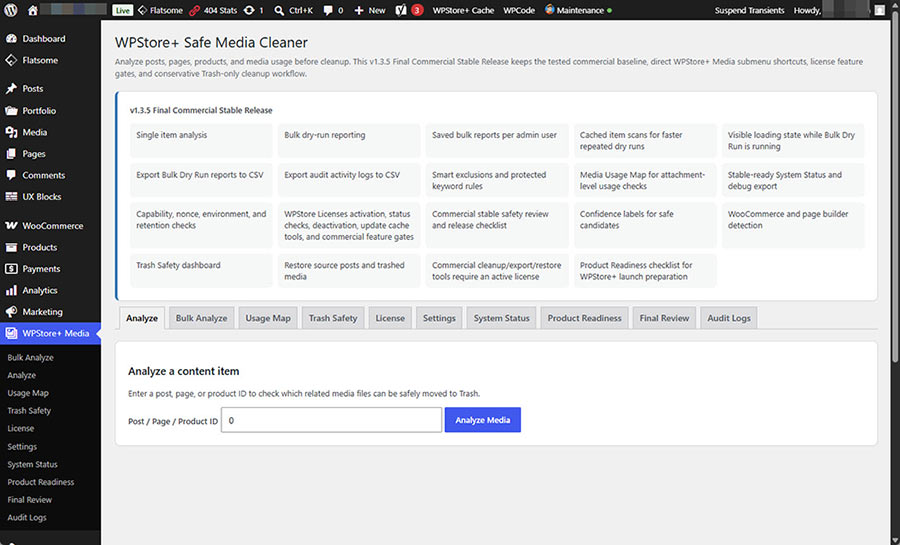Open Settings sidebar submenu link
Screen dimensions: 900x545
coord(22,446)
